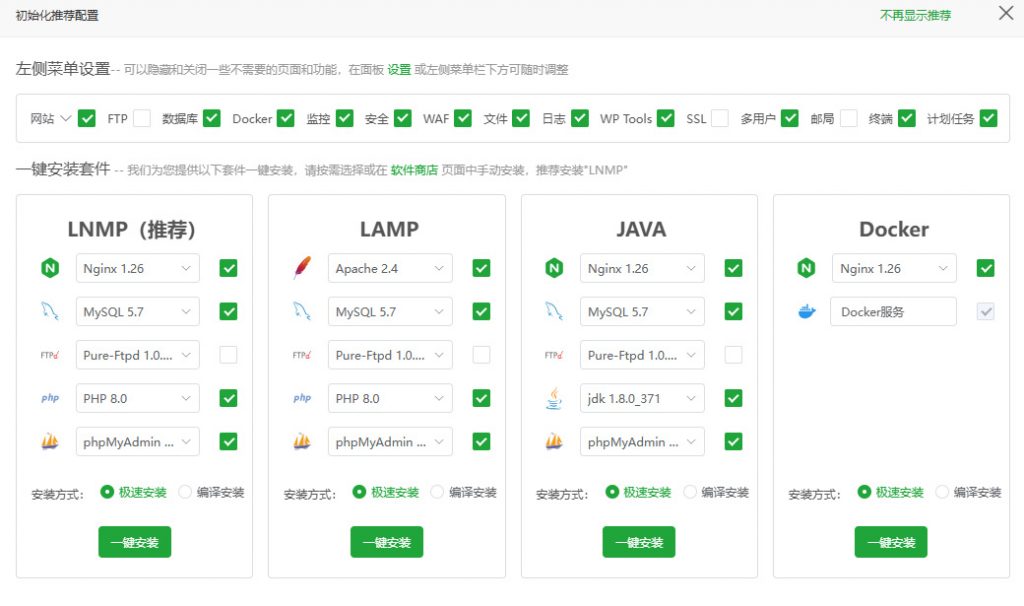Check Pure-Ftpd checkbox in LNMP column
1024x606 pixels.
pos(229,355)
